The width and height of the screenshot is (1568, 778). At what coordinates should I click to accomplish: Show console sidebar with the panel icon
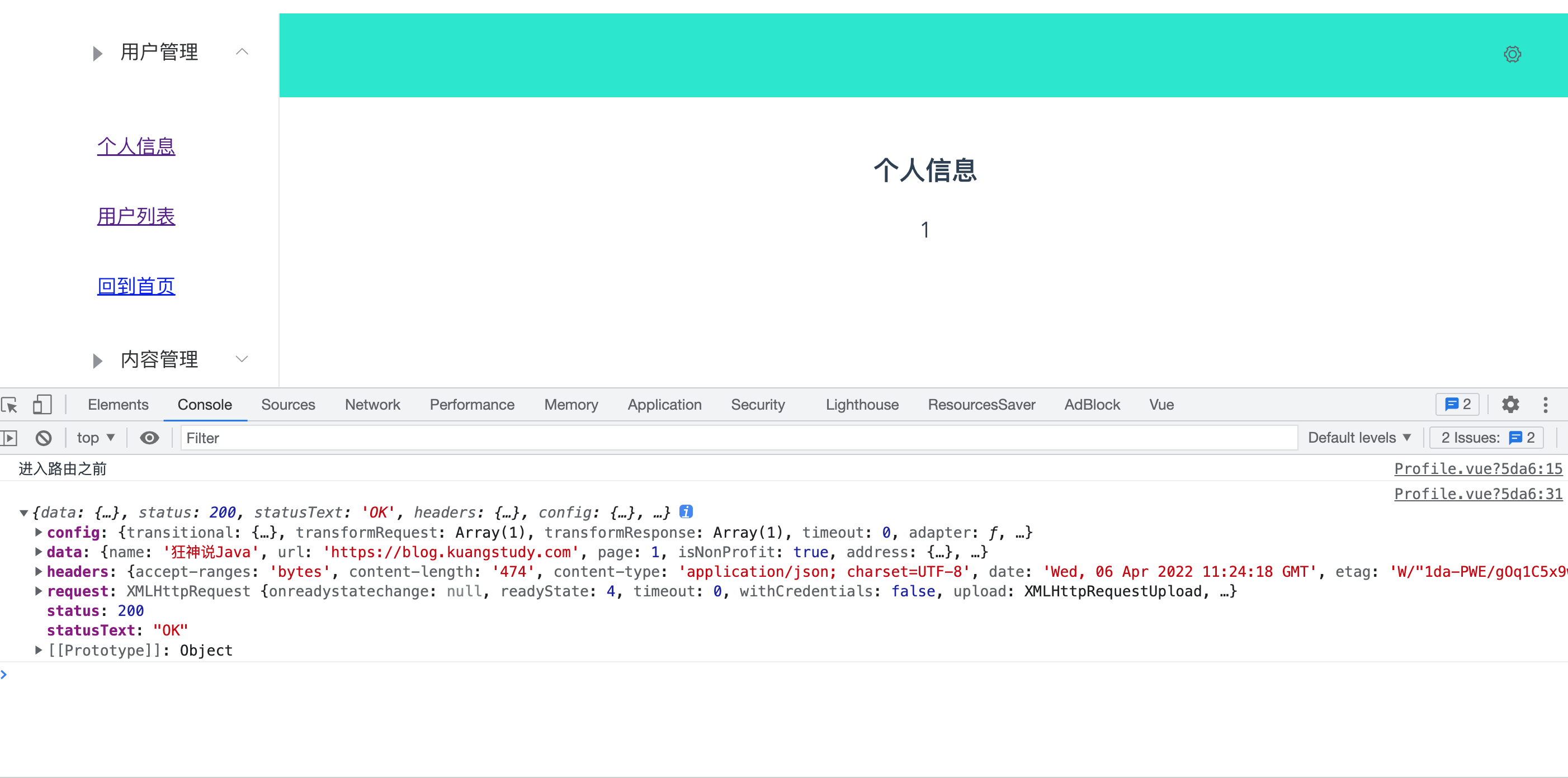click(x=9, y=438)
